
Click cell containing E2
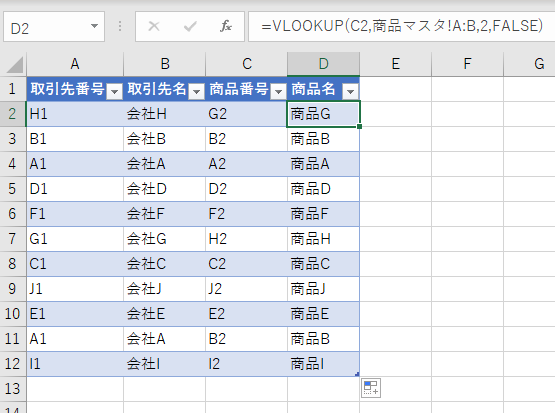pyautogui.click(x=247, y=314)
